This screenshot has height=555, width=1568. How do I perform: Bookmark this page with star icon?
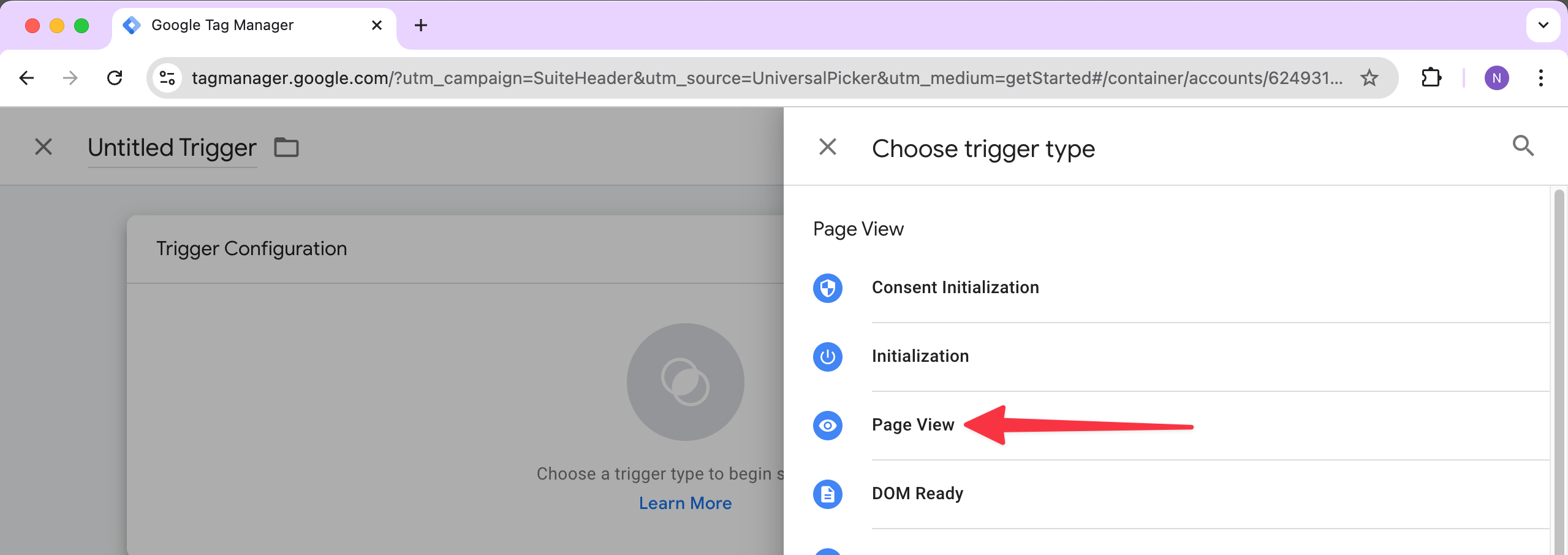1369,78
